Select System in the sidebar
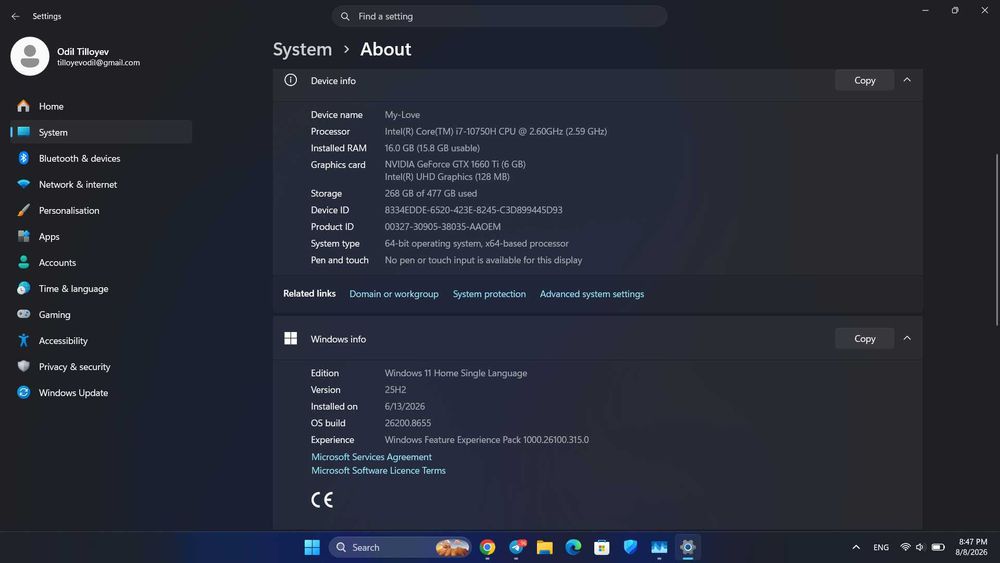Viewport: 1000px width, 563px height. pos(101,132)
